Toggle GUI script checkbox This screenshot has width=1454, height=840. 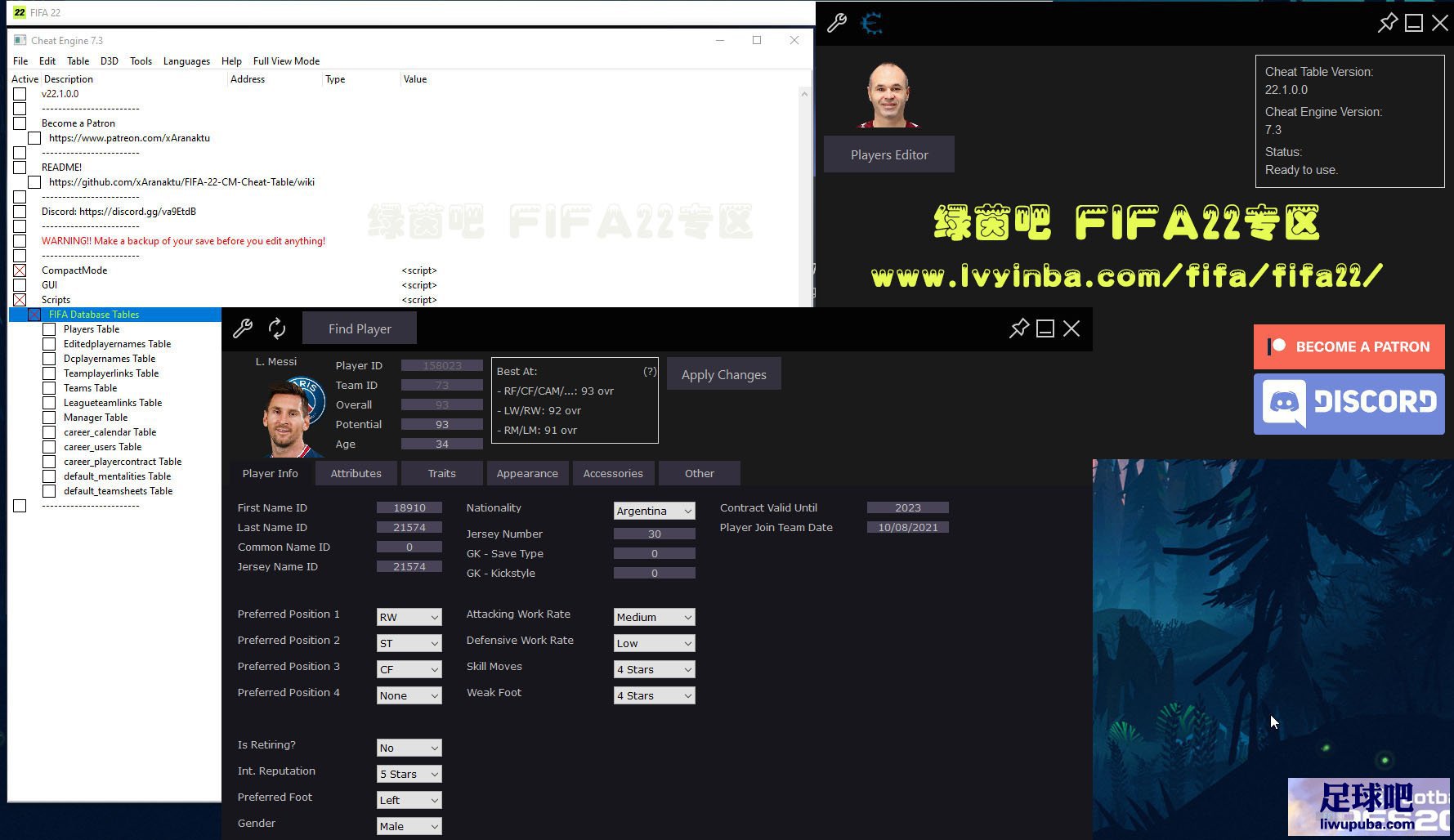pos(20,285)
